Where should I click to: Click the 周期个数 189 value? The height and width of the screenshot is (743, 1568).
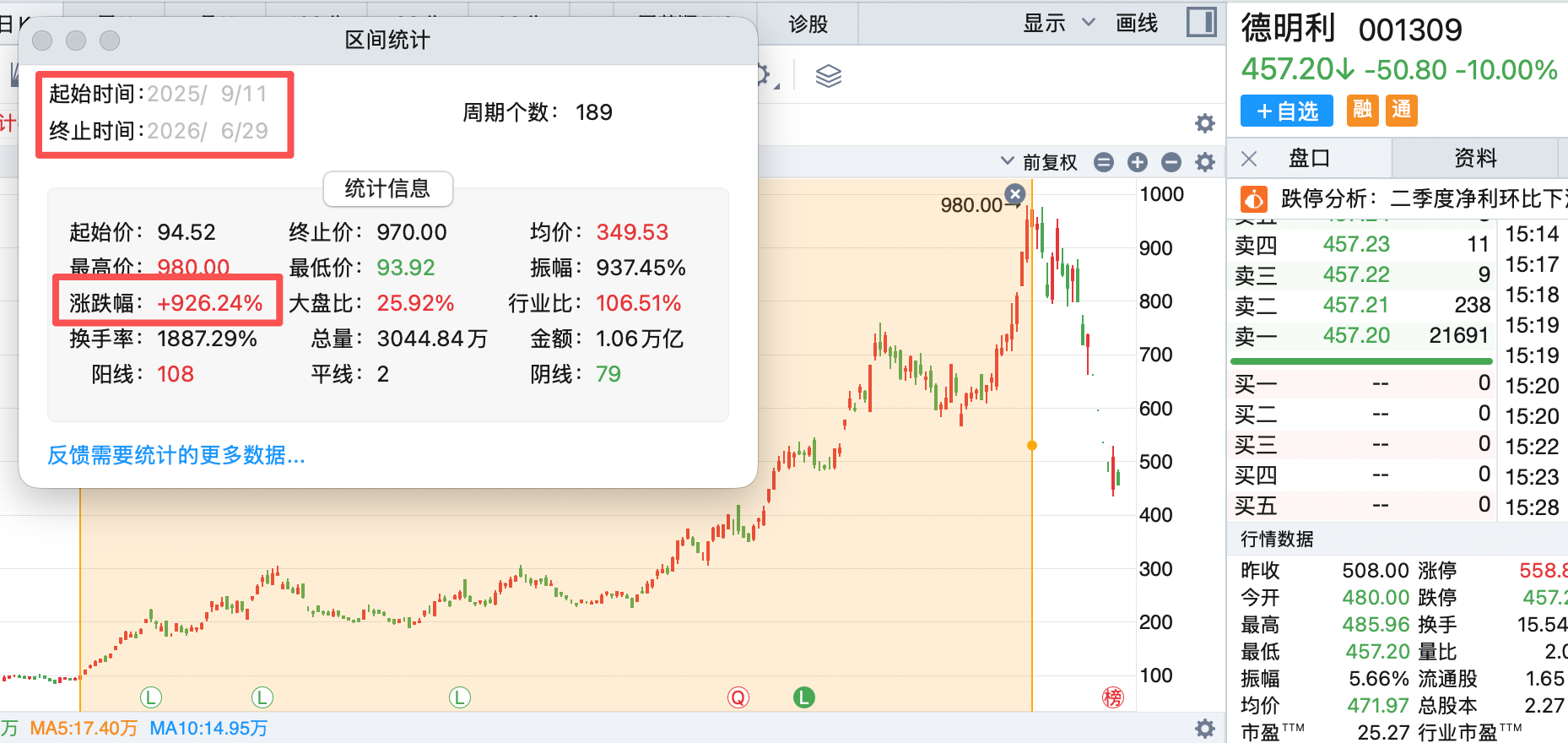(x=594, y=112)
